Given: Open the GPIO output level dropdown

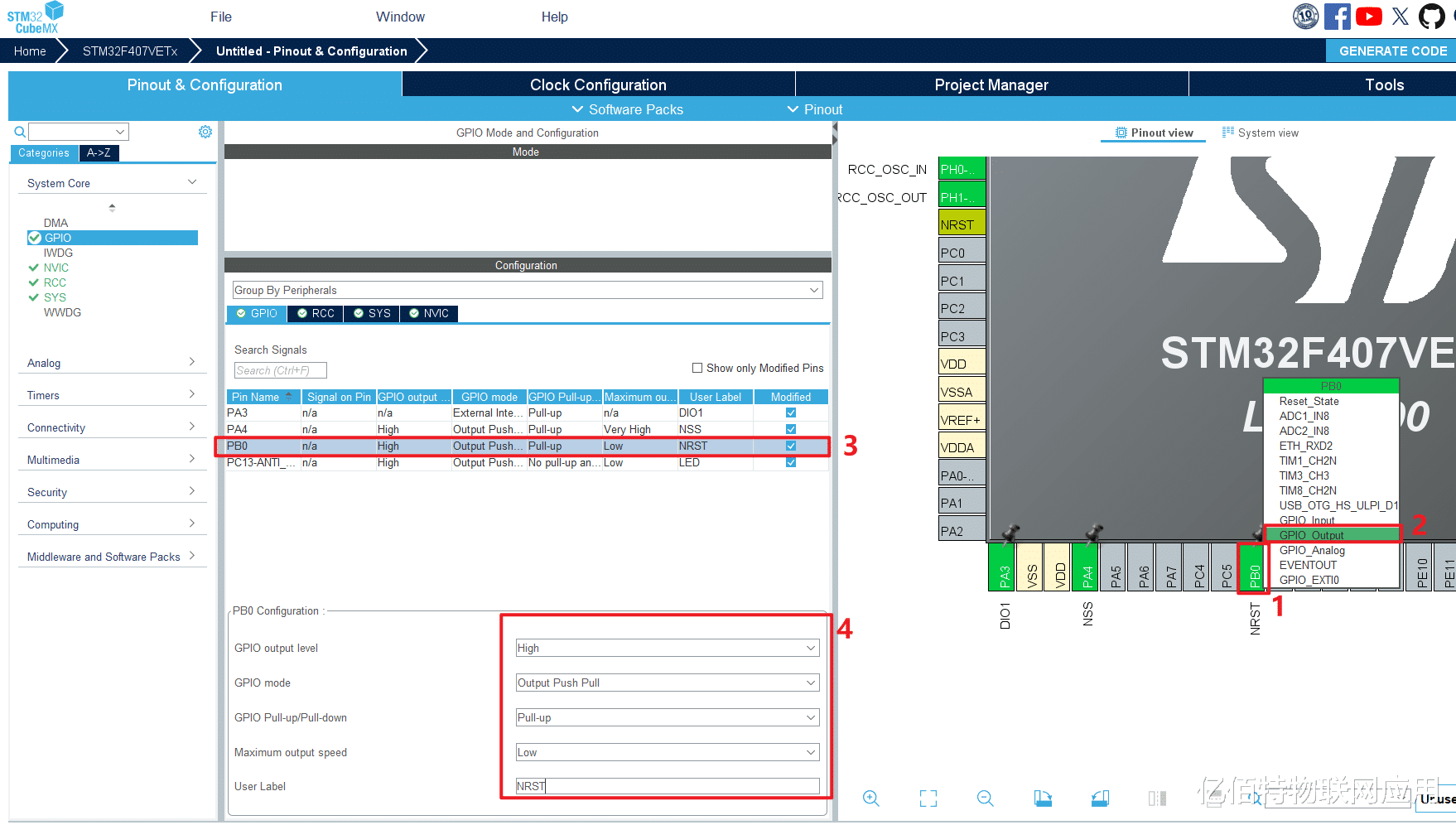Looking at the screenshot, I should 668,648.
